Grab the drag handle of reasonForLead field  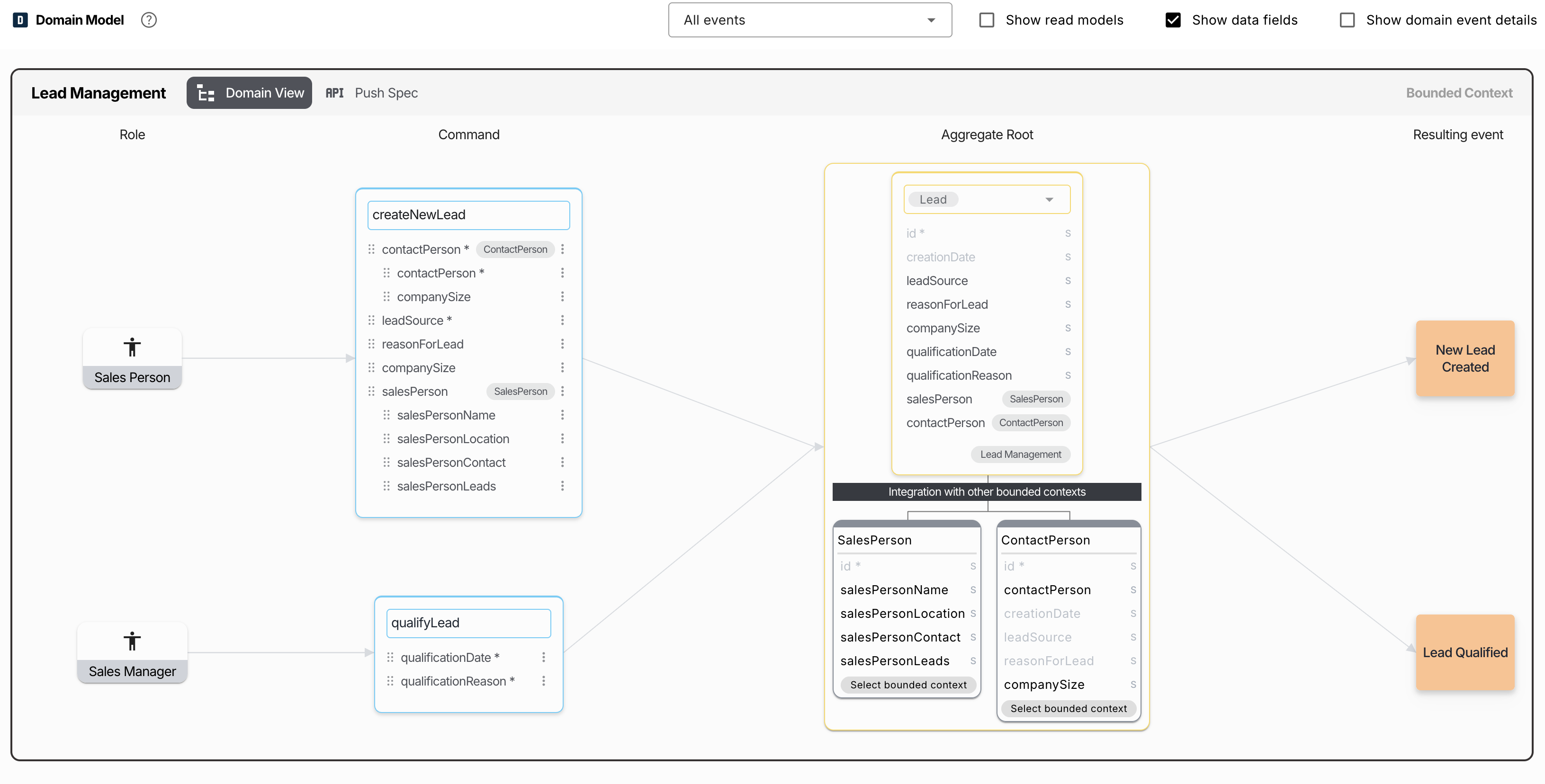click(x=371, y=344)
